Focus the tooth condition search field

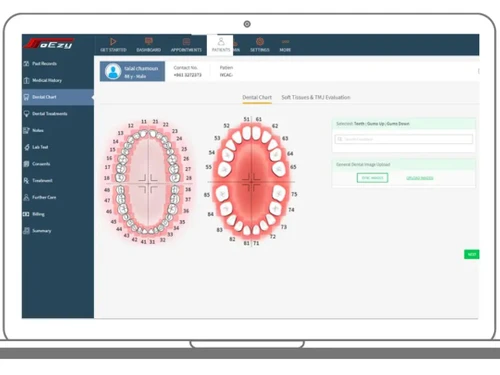coord(404,139)
